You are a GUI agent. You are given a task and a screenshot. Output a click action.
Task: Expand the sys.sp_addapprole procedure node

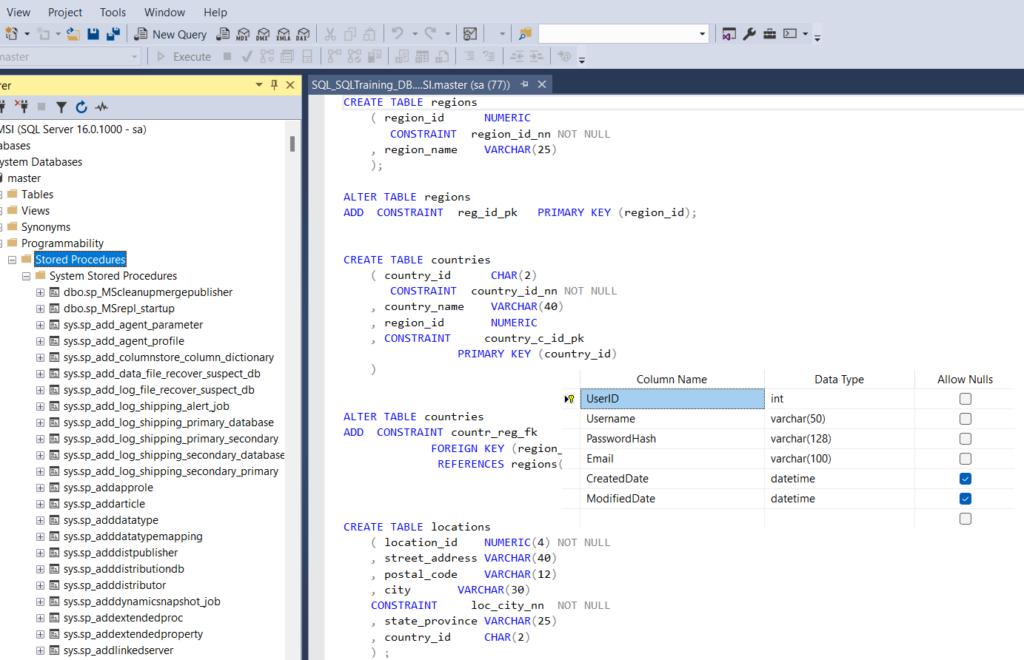coord(40,488)
